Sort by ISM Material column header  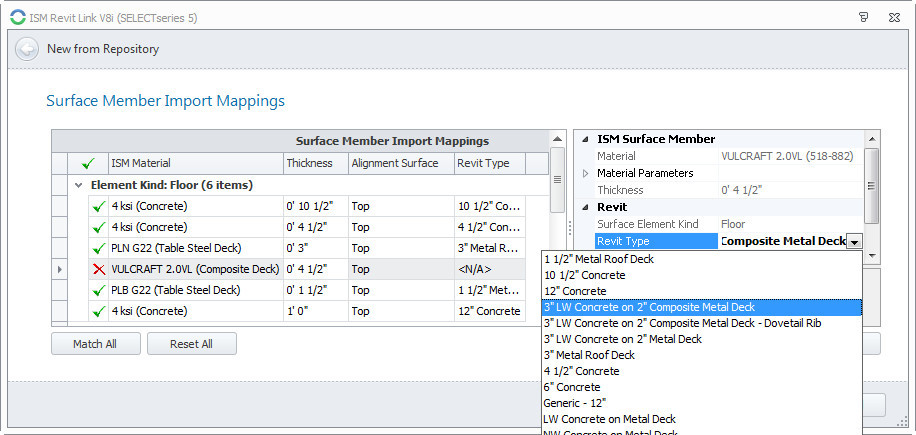(x=196, y=163)
